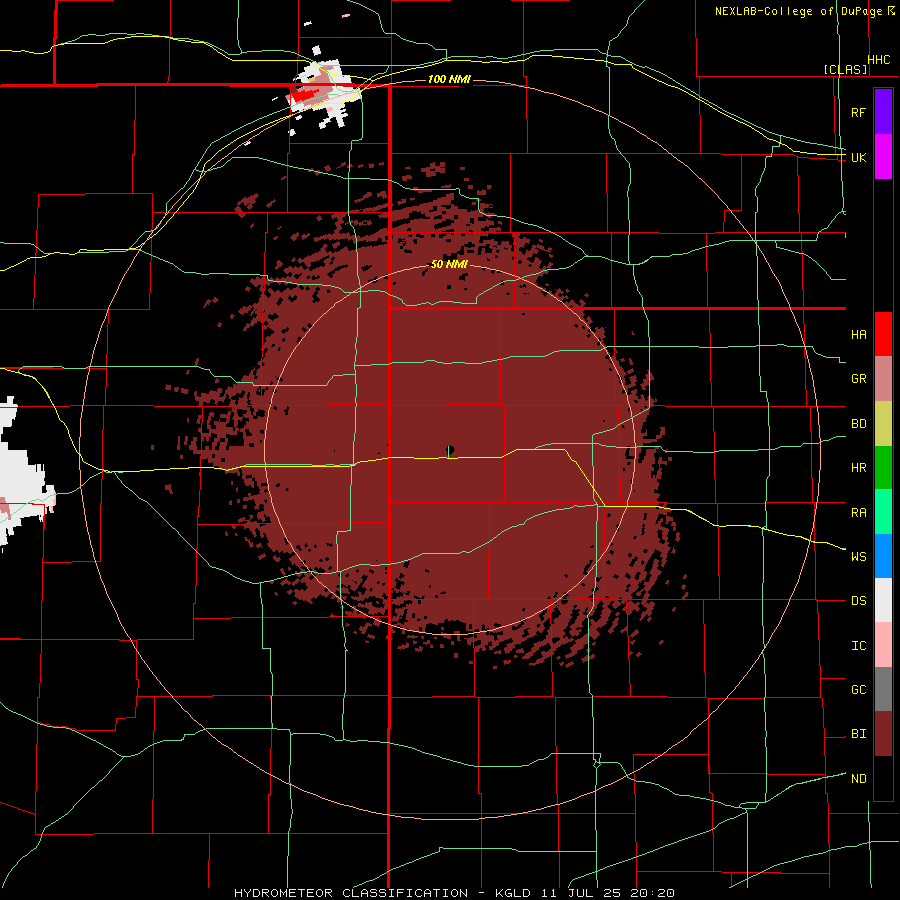The width and height of the screenshot is (900, 900).
Task: Click the RA legend label
Action: [858, 512]
